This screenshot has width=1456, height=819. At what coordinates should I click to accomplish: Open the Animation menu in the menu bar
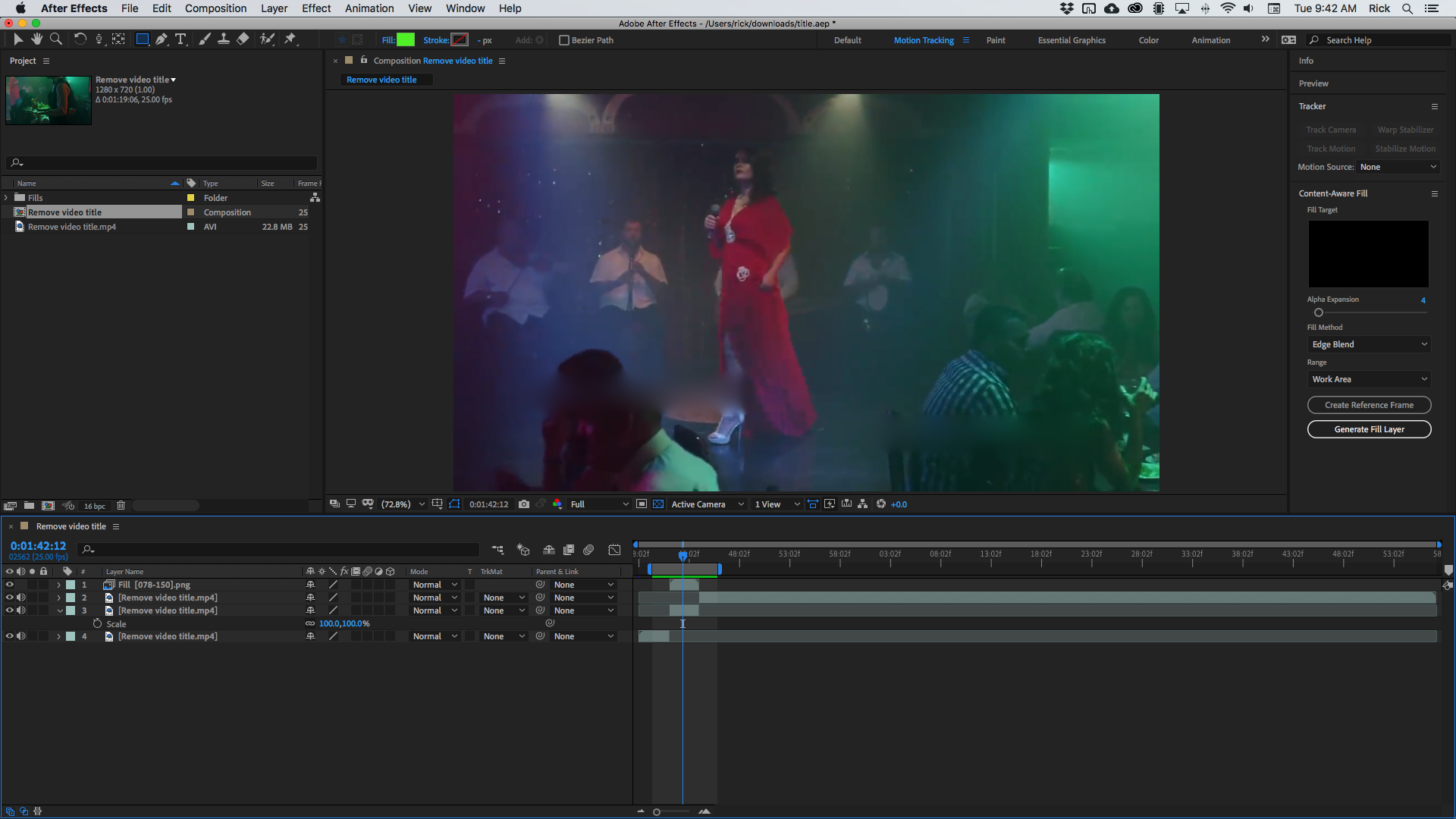coord(369,8)
